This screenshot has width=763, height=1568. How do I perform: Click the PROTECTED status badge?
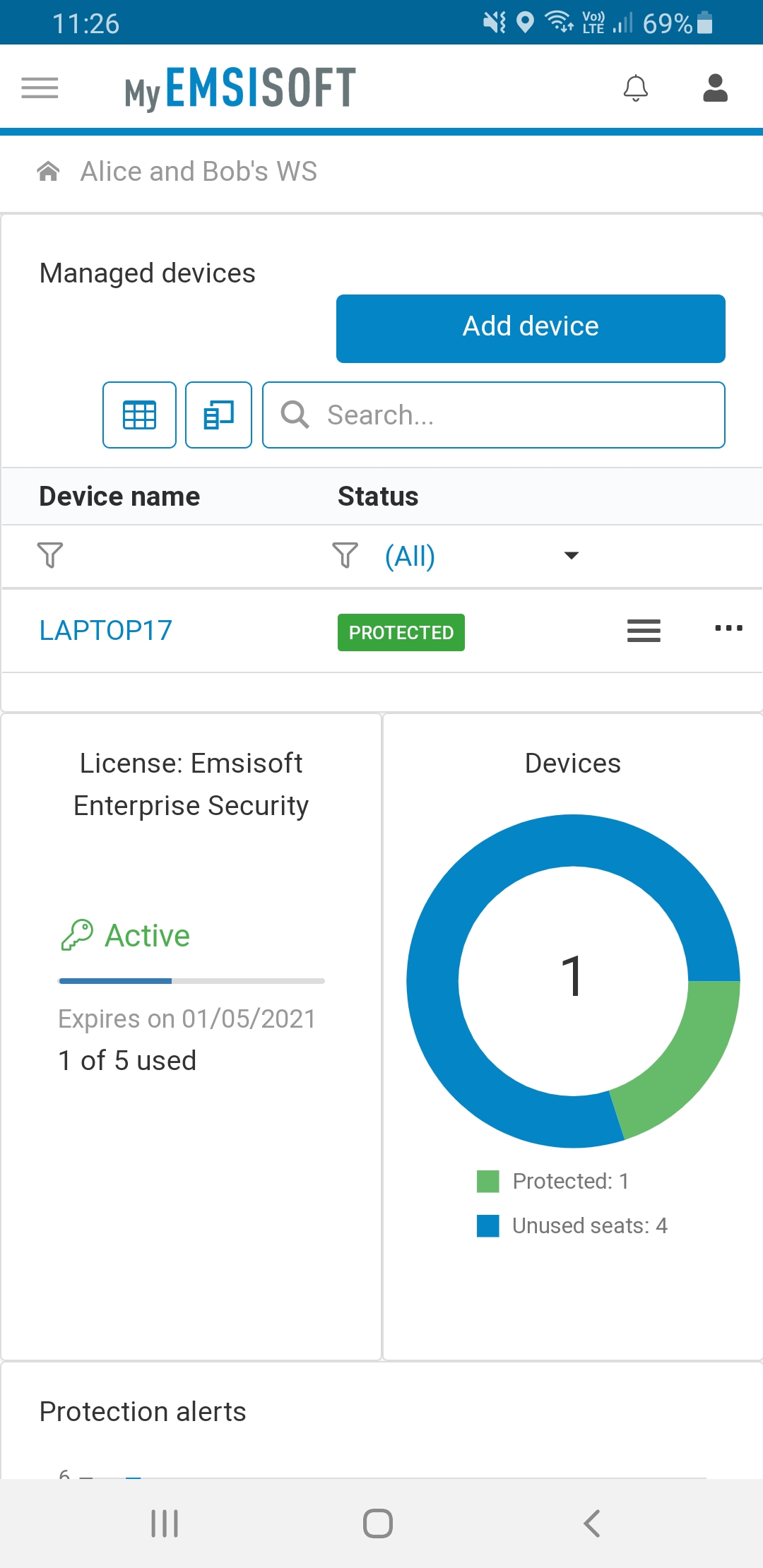point(401,632)
